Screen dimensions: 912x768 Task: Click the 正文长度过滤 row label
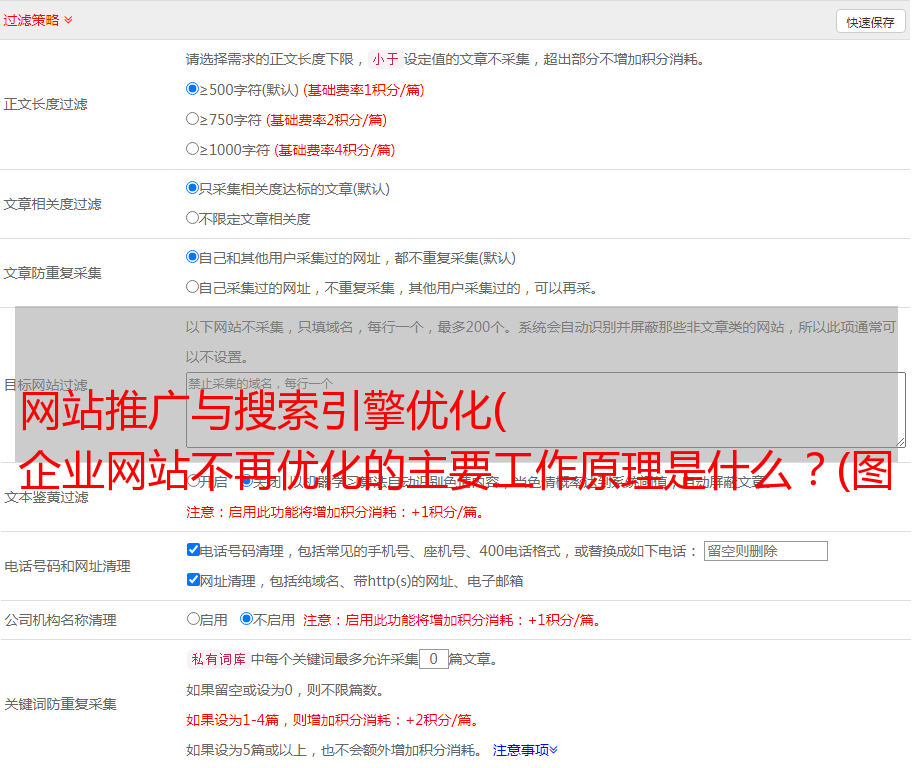pos(45,104)
